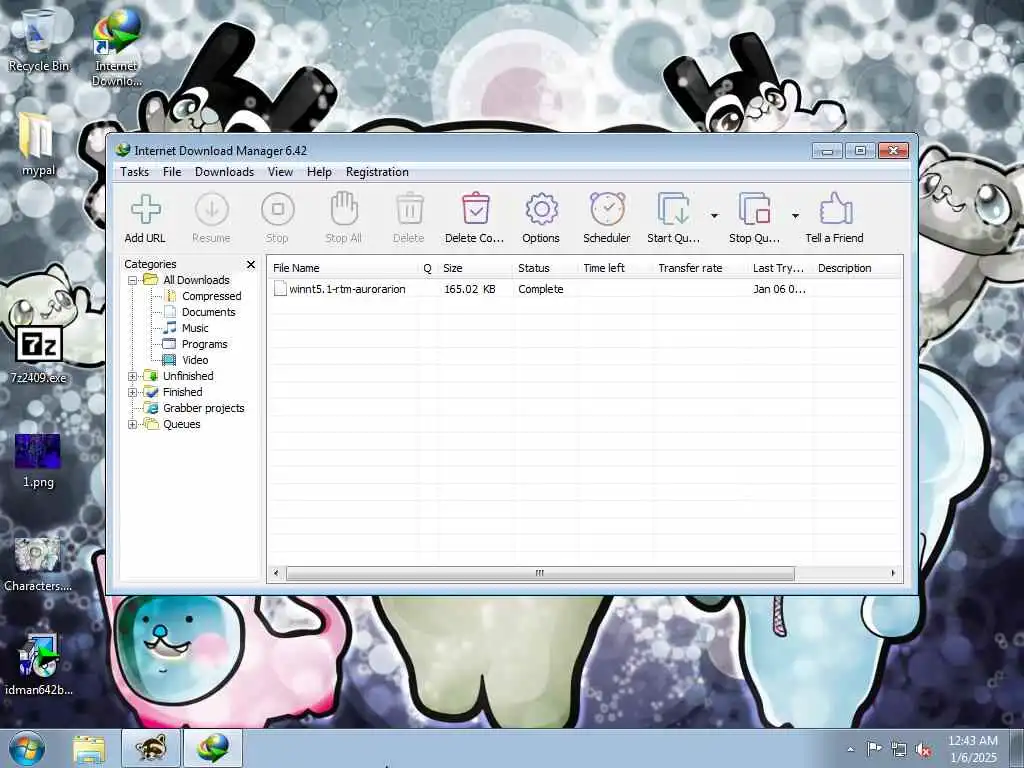Open File Explorer from the taskbar

pos(89,749)
